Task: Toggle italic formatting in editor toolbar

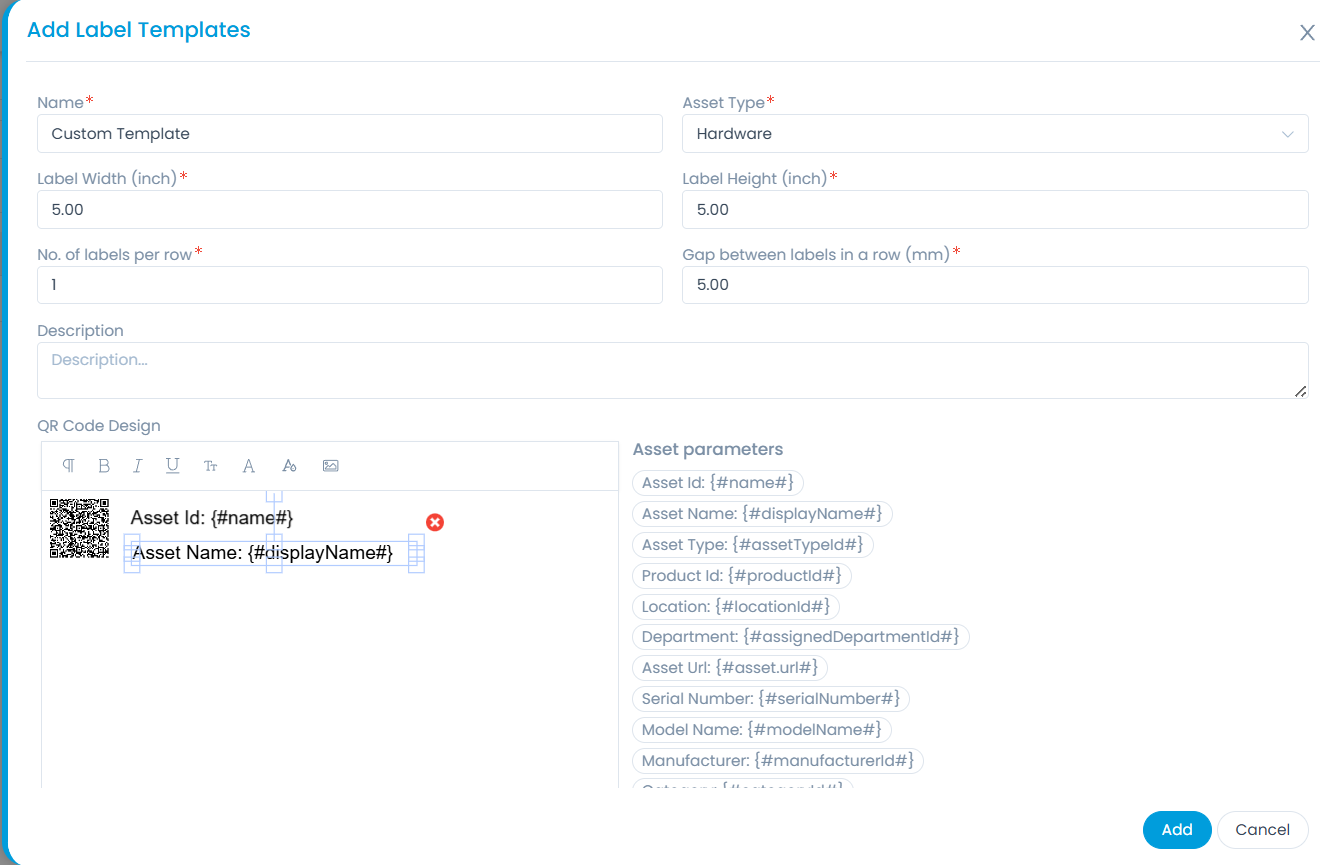Action: point(138,466)
